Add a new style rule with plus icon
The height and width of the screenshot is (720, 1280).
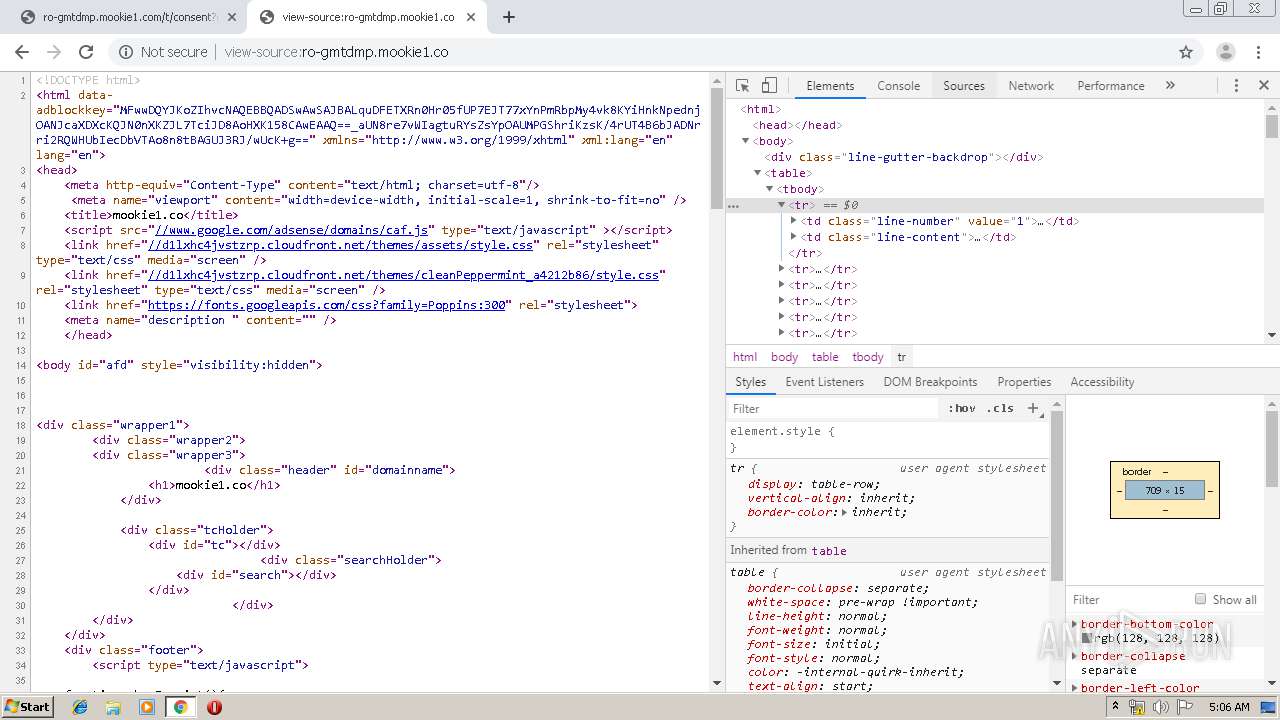(x=1033, y=408)
